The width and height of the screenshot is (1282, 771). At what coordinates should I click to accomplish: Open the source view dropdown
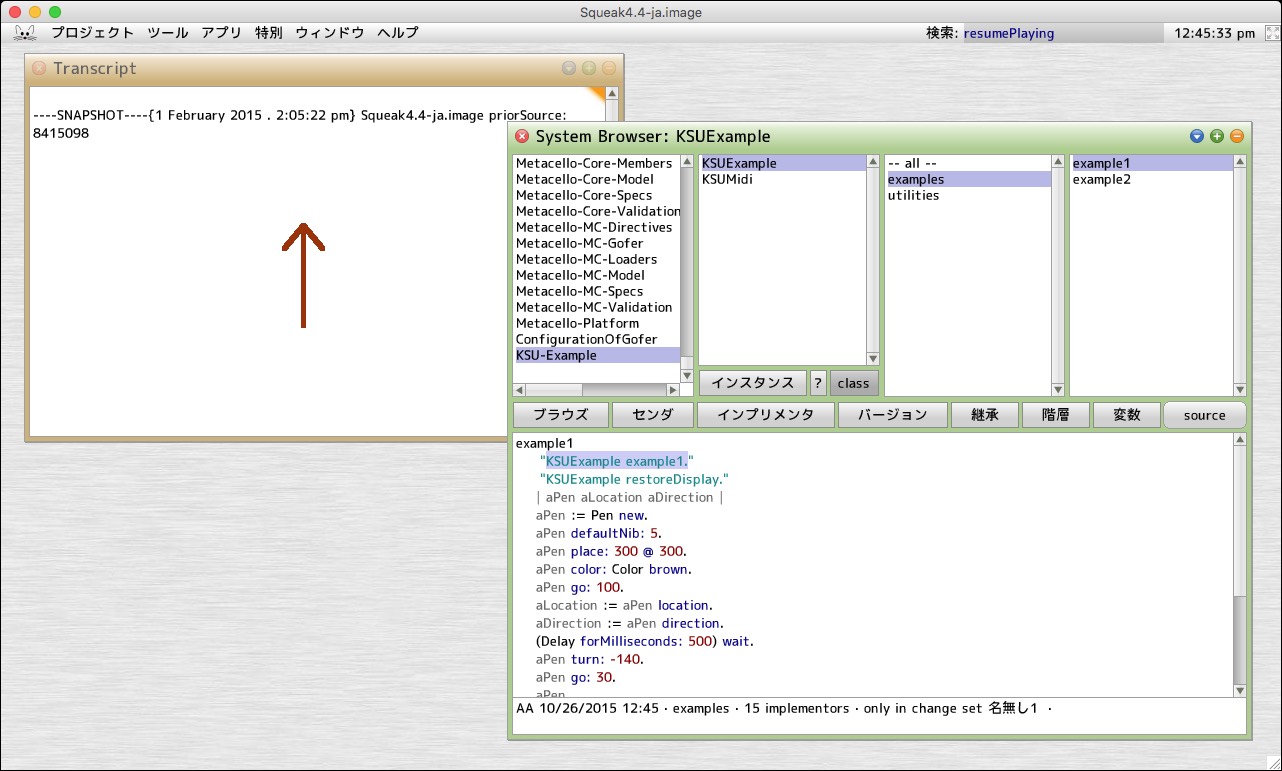pos(1205,415)
